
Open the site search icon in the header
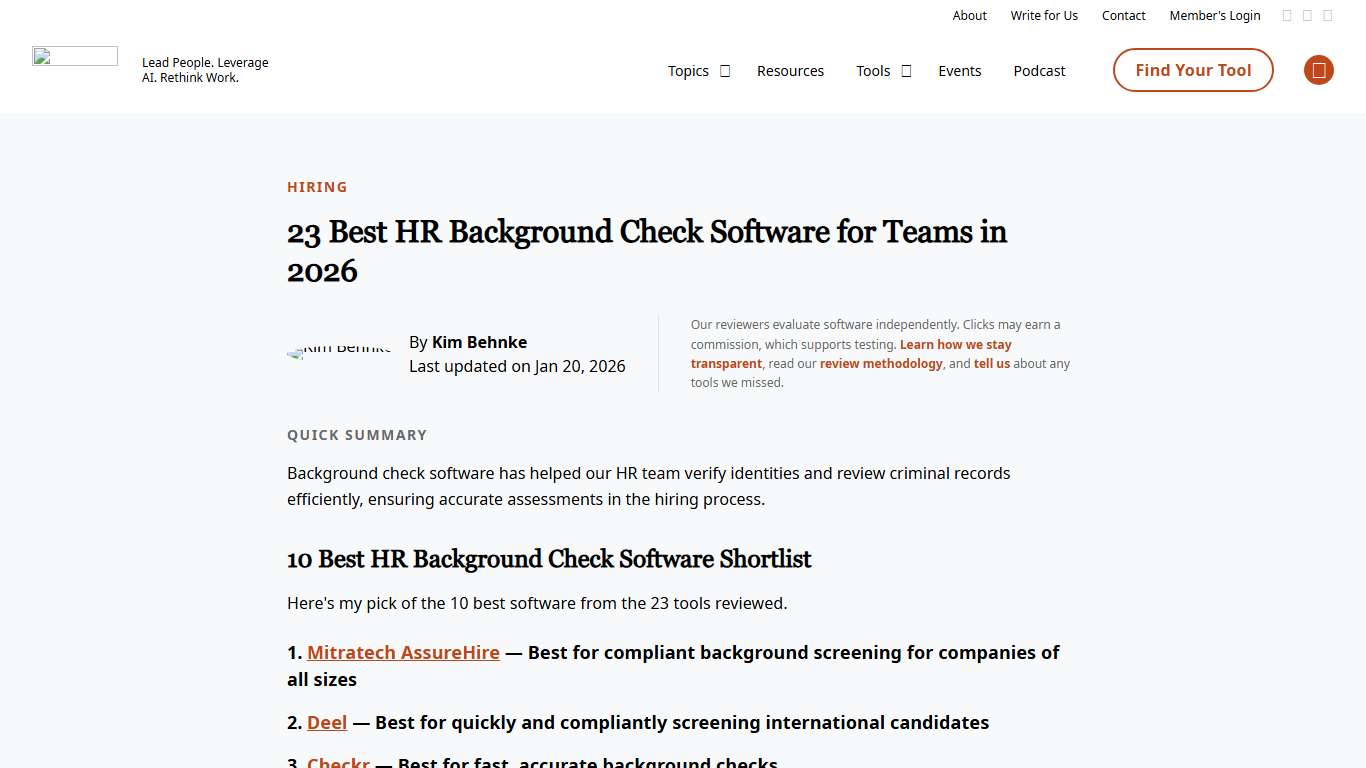pos(1318,70)
